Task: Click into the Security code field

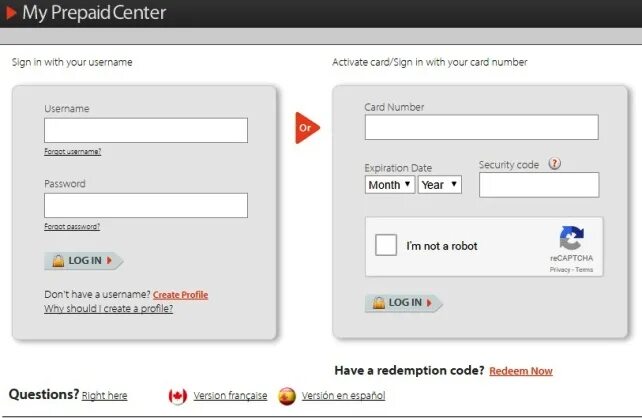Action: [539, 185]
